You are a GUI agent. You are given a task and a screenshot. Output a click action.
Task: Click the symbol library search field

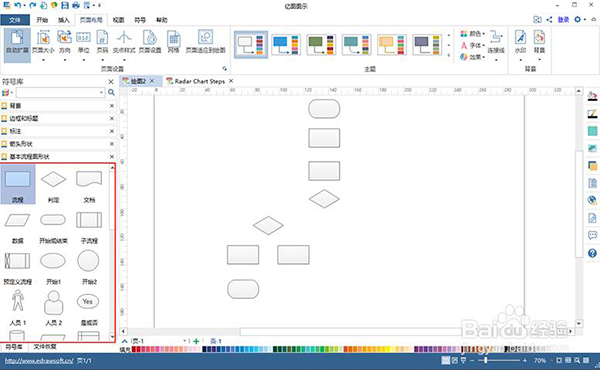(60, 93)
